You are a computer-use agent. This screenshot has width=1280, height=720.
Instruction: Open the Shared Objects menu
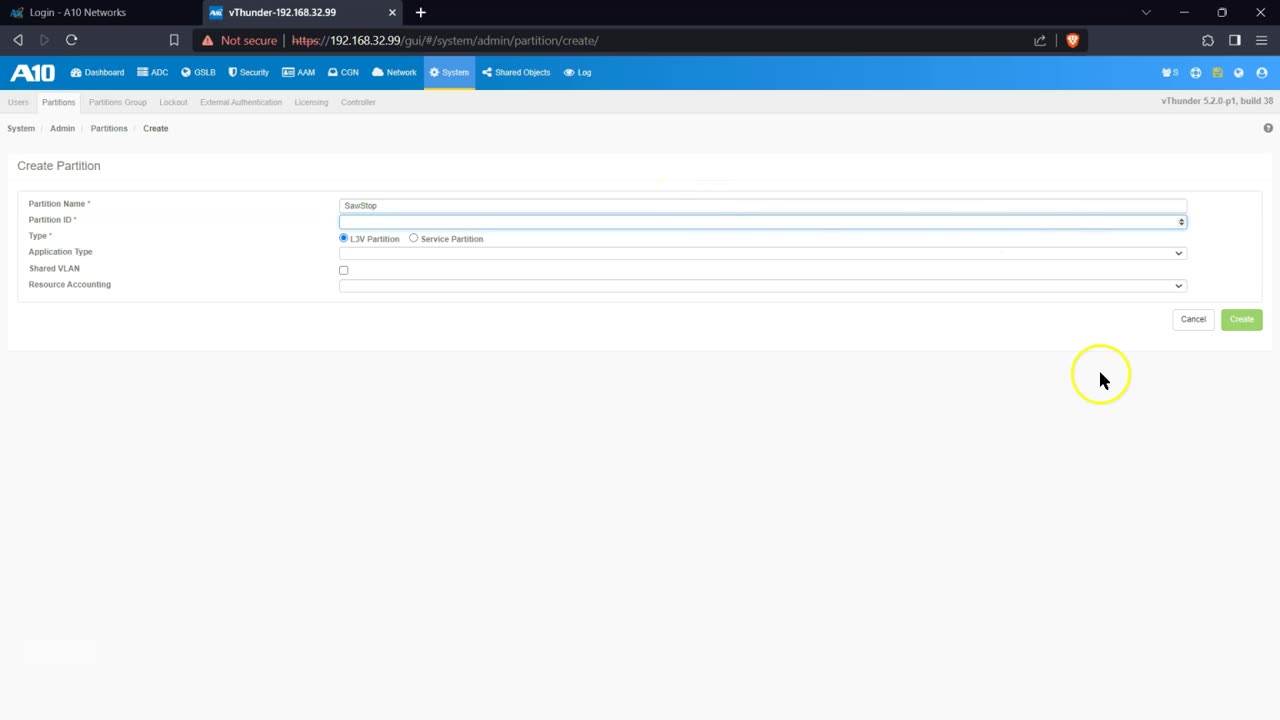pos(516,73)
